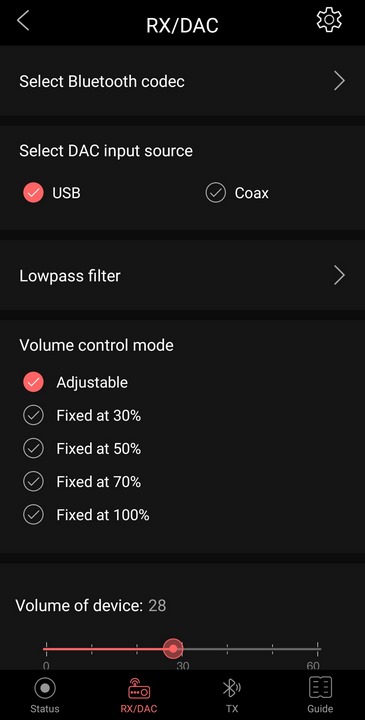Open the Lowpass filter row
365x720 pixels.
click(182, 276)
